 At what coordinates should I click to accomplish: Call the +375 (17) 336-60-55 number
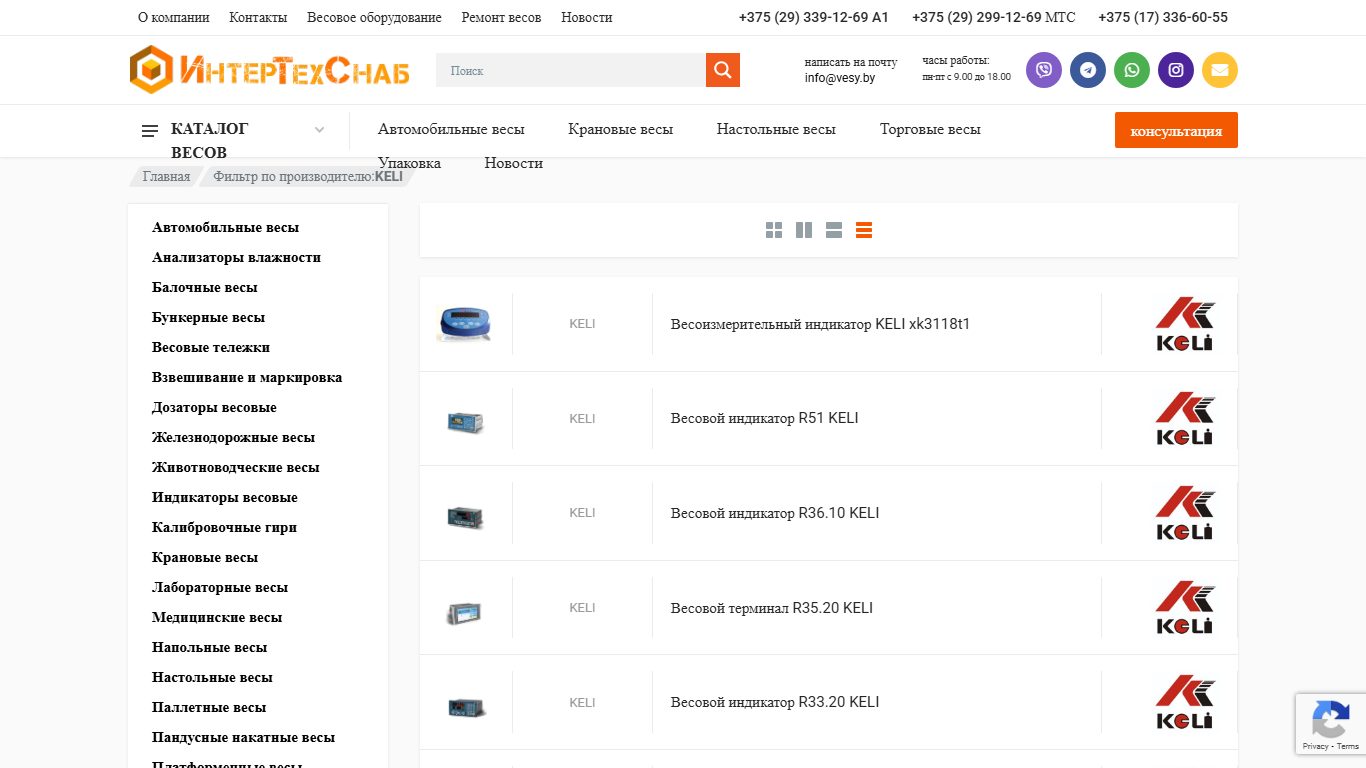(x=1163, y=17)
